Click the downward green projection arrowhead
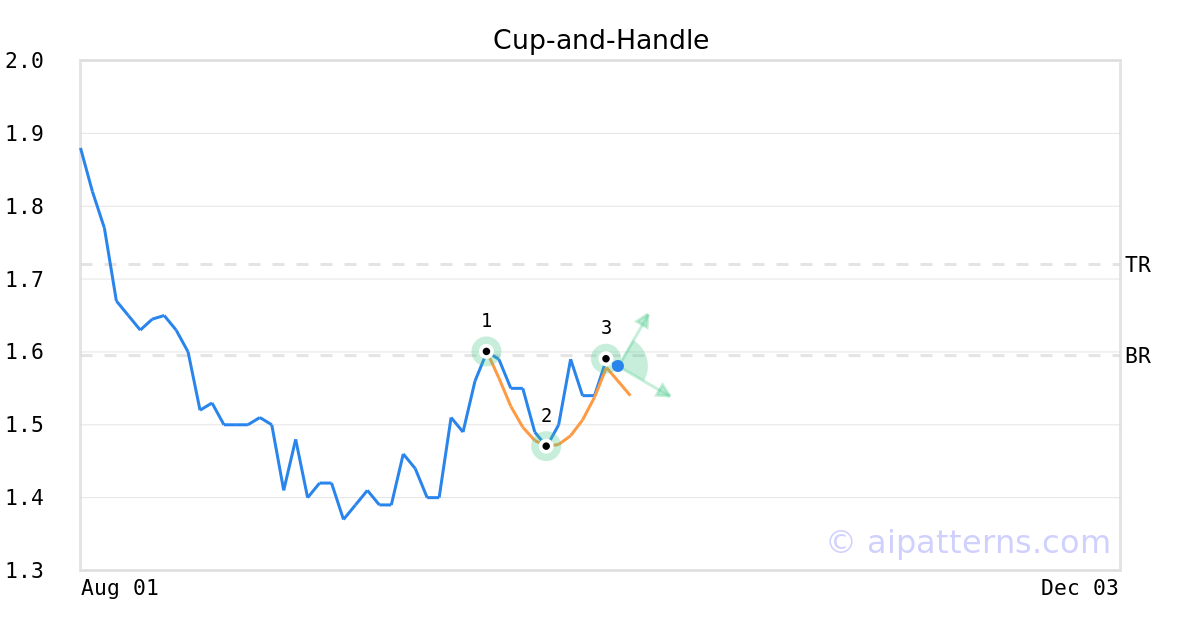 663,392
